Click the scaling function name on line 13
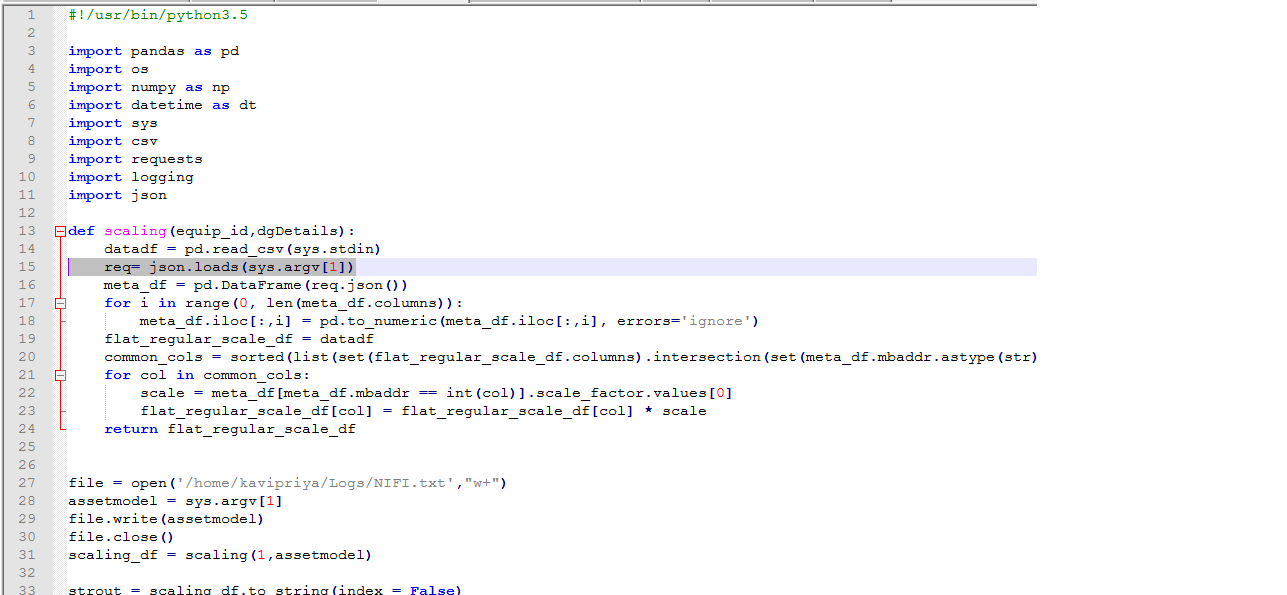Viewport: 1287px width, 595px height. (135, 230)
